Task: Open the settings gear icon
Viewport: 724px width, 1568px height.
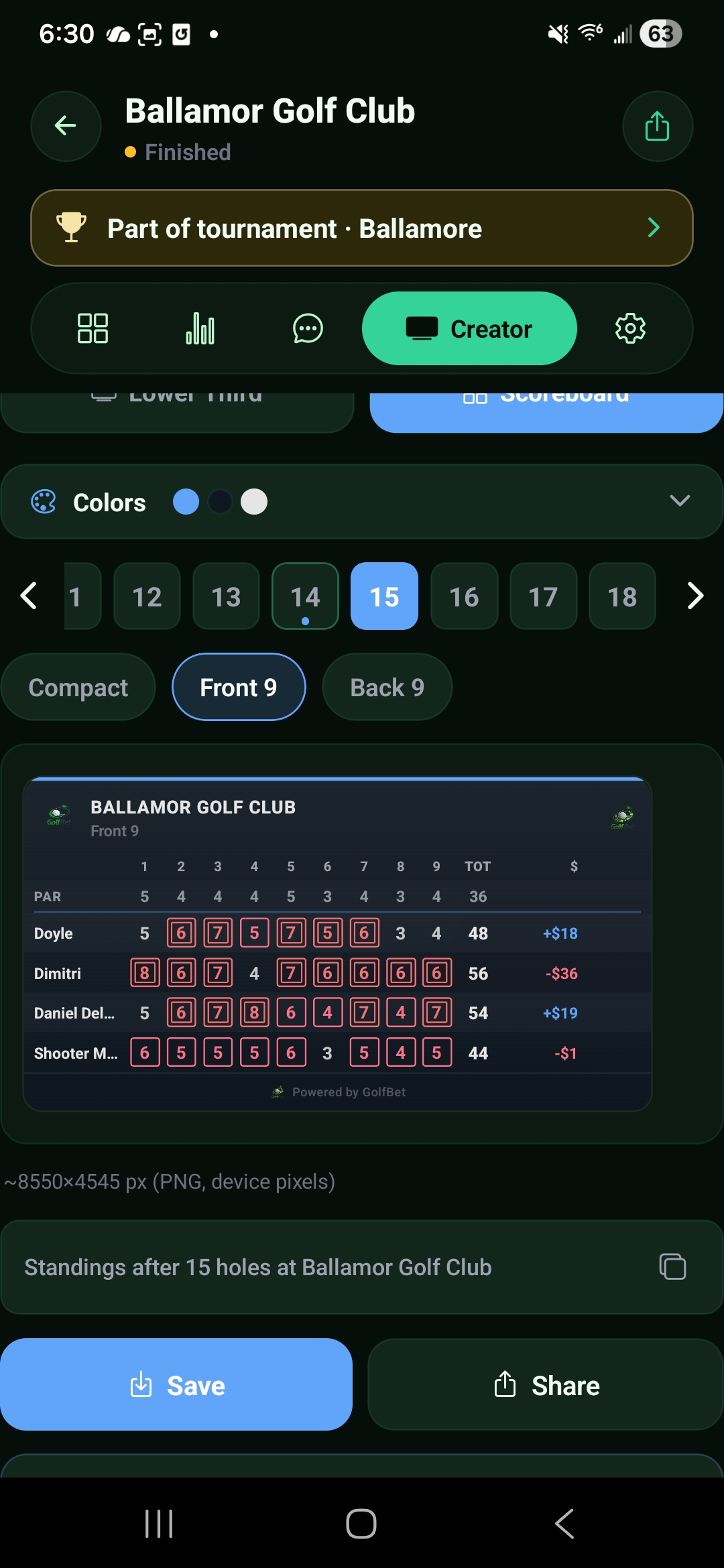Action: (629, 328)
